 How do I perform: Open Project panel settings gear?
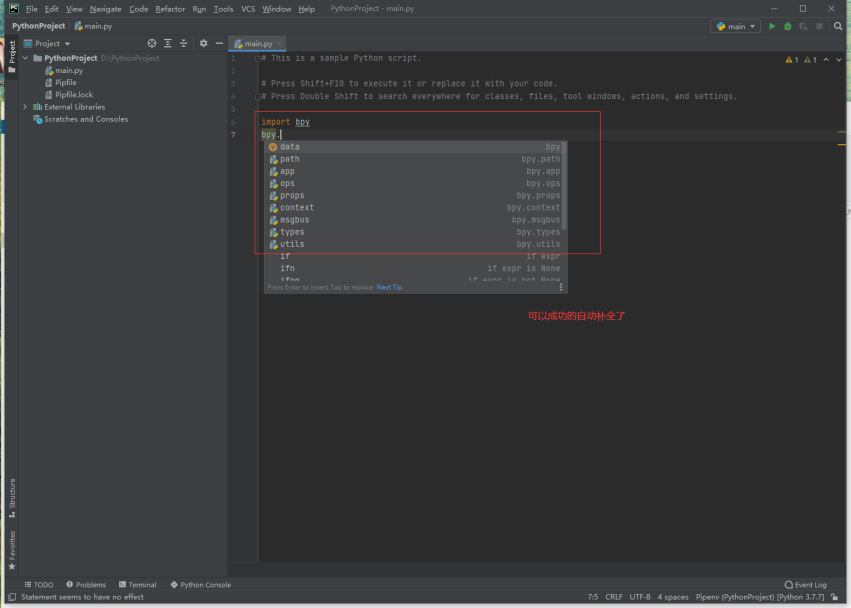[204, 43]
